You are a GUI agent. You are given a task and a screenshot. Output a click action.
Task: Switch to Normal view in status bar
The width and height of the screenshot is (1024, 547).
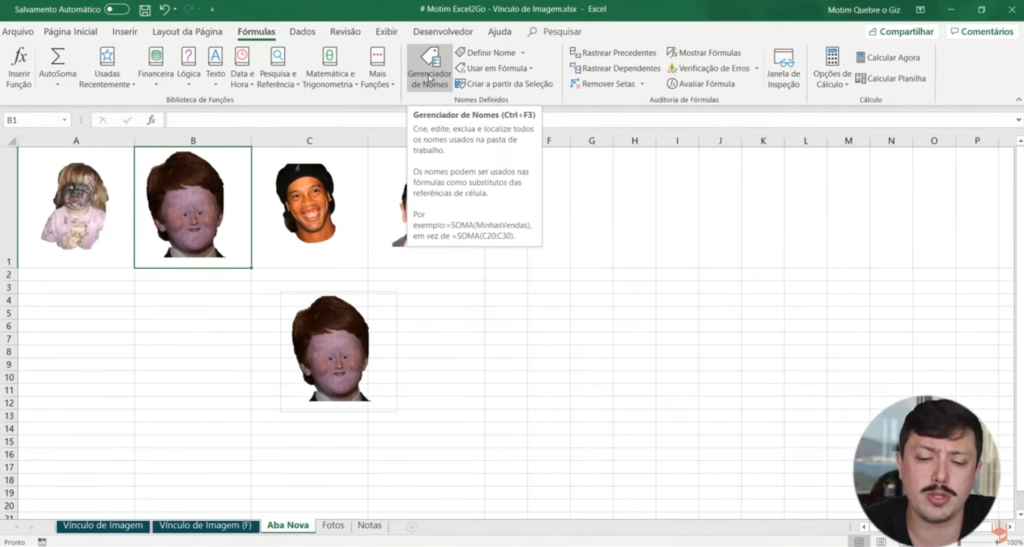pos(859,542)
